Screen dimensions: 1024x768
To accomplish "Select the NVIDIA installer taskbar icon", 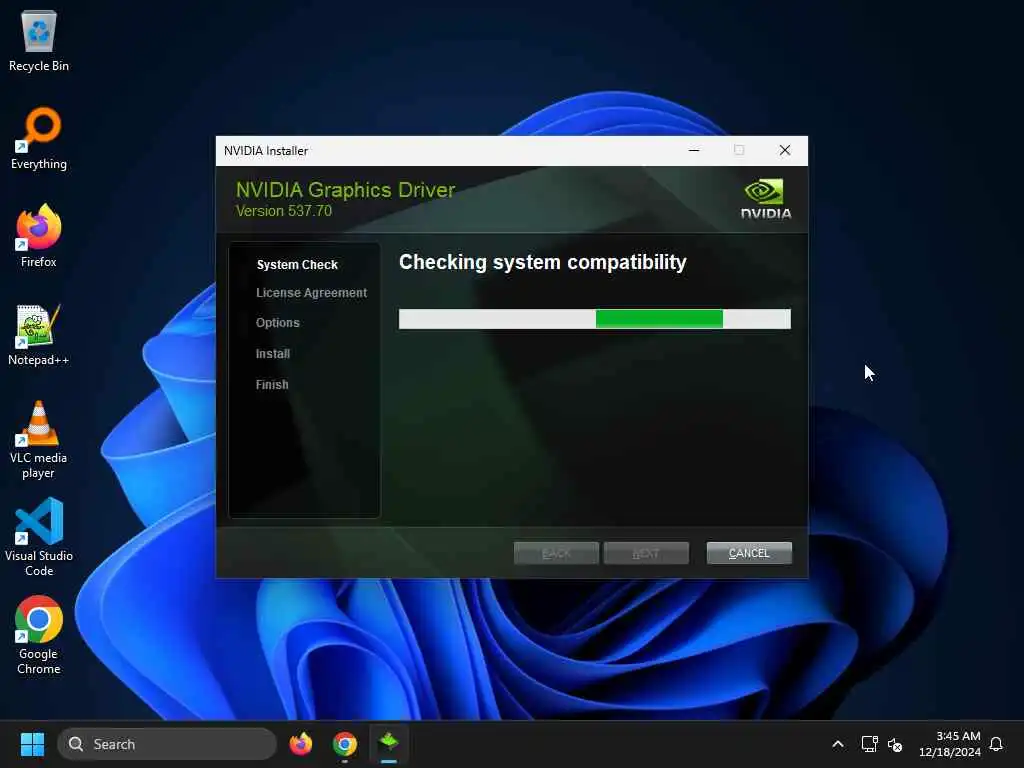I will pyautogui.click(x=389, y=743).
